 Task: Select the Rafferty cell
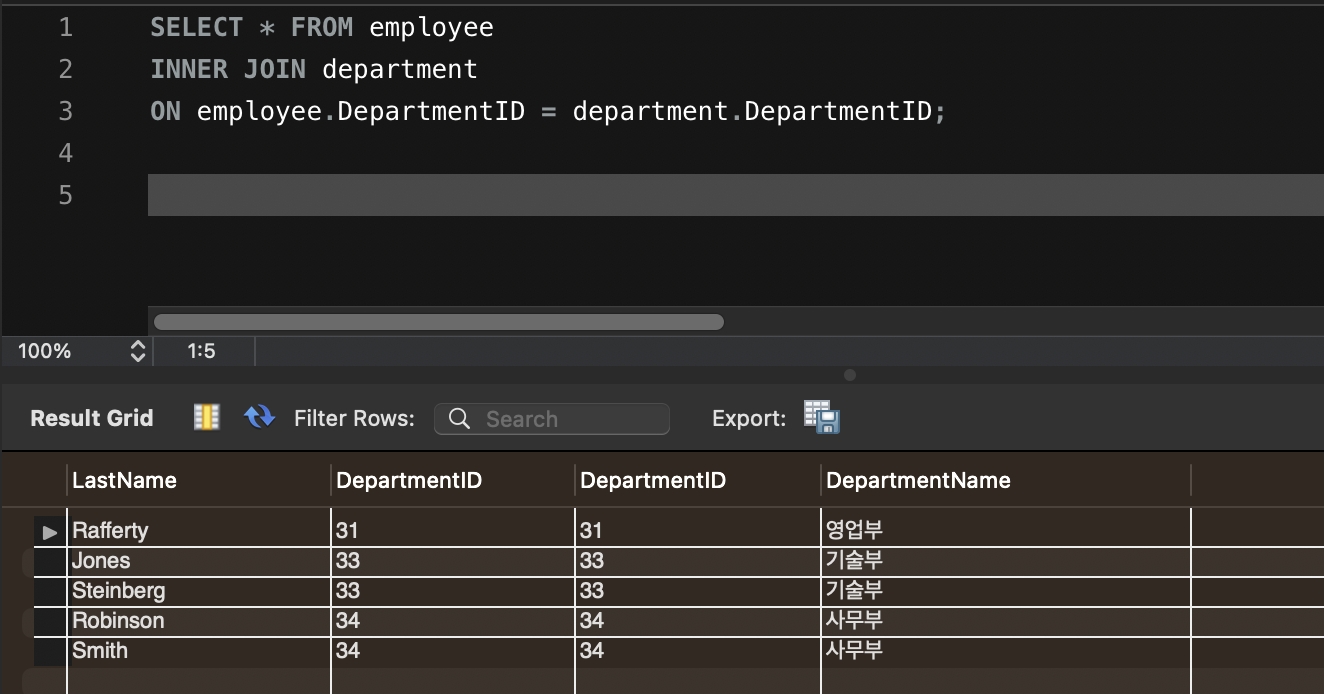click(199, 531)
